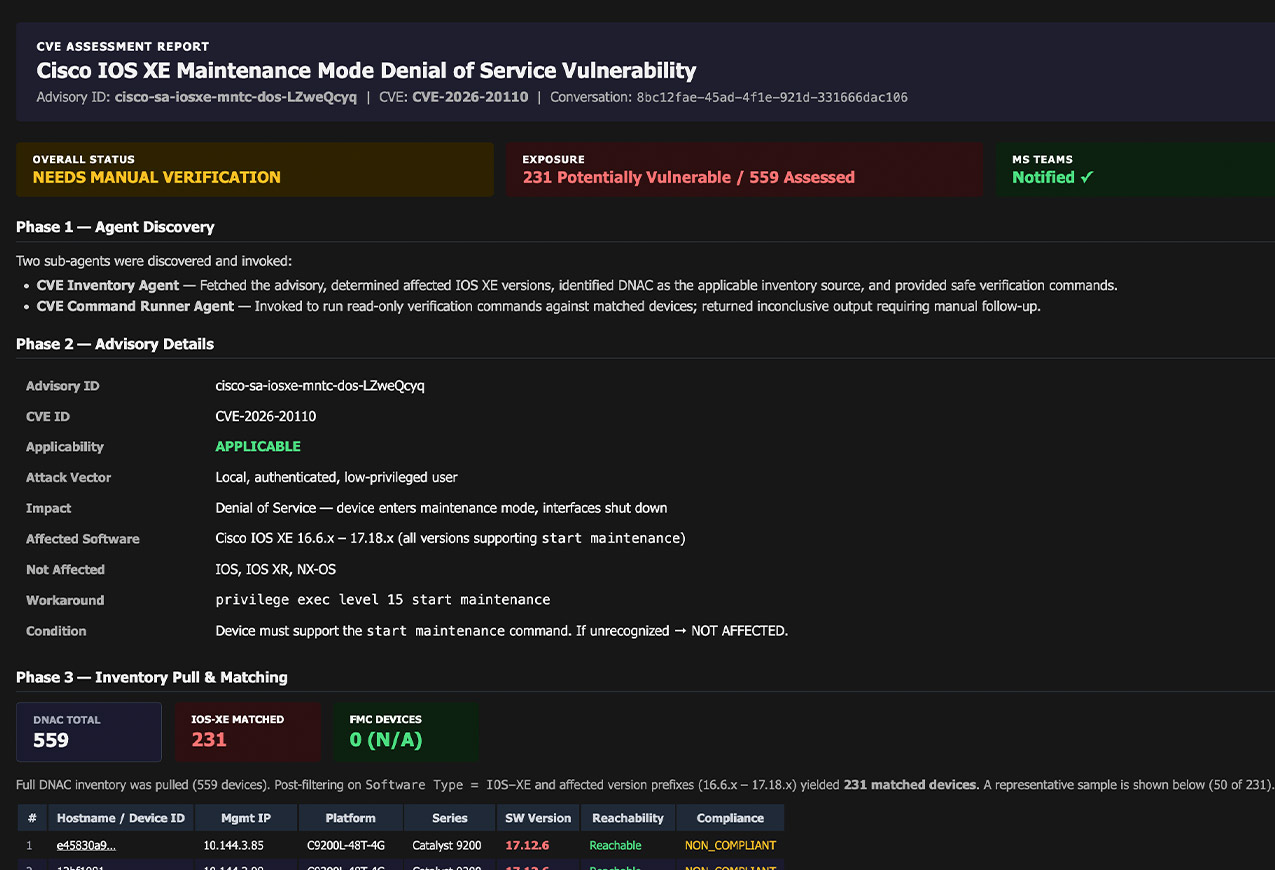Click the Series column header
1275x870 pixels.
(x=450, y=818)
